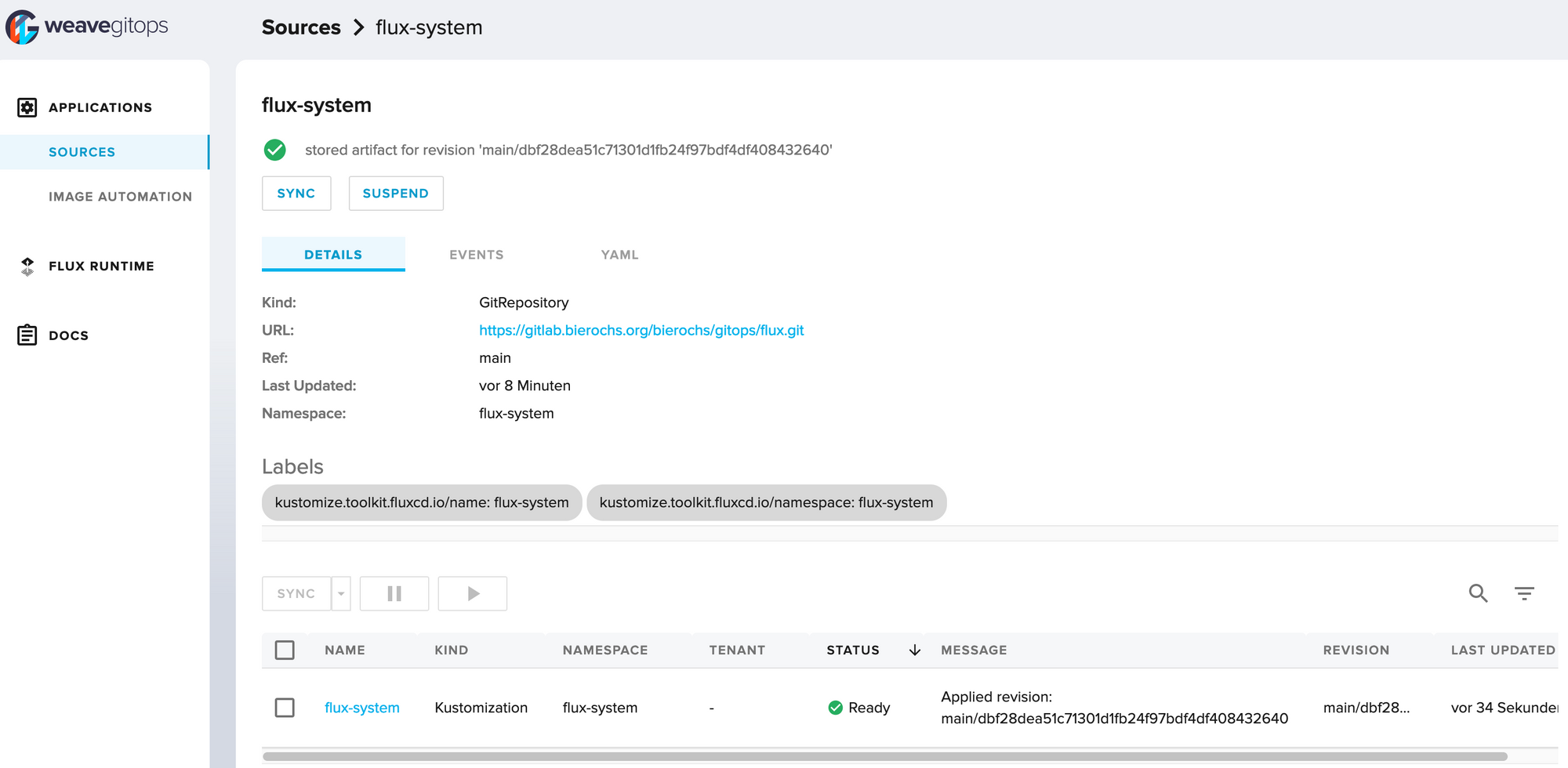Sort by the Tenant column header
The height and width of the screenshot is (768, 1568).
pyautogui.click(x=737, y=650)
